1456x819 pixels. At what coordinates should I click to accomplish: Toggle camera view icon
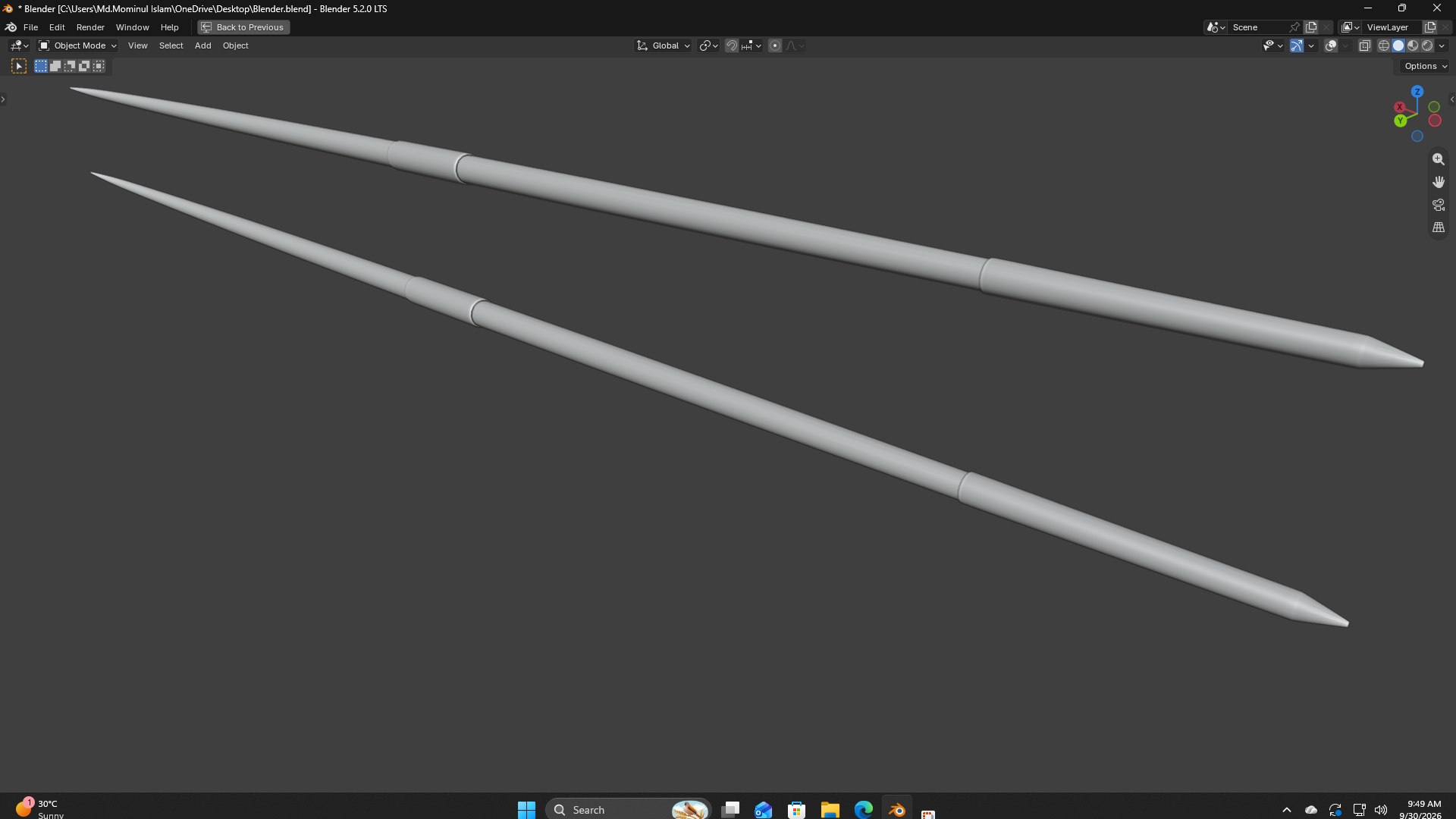(1438, 205)
